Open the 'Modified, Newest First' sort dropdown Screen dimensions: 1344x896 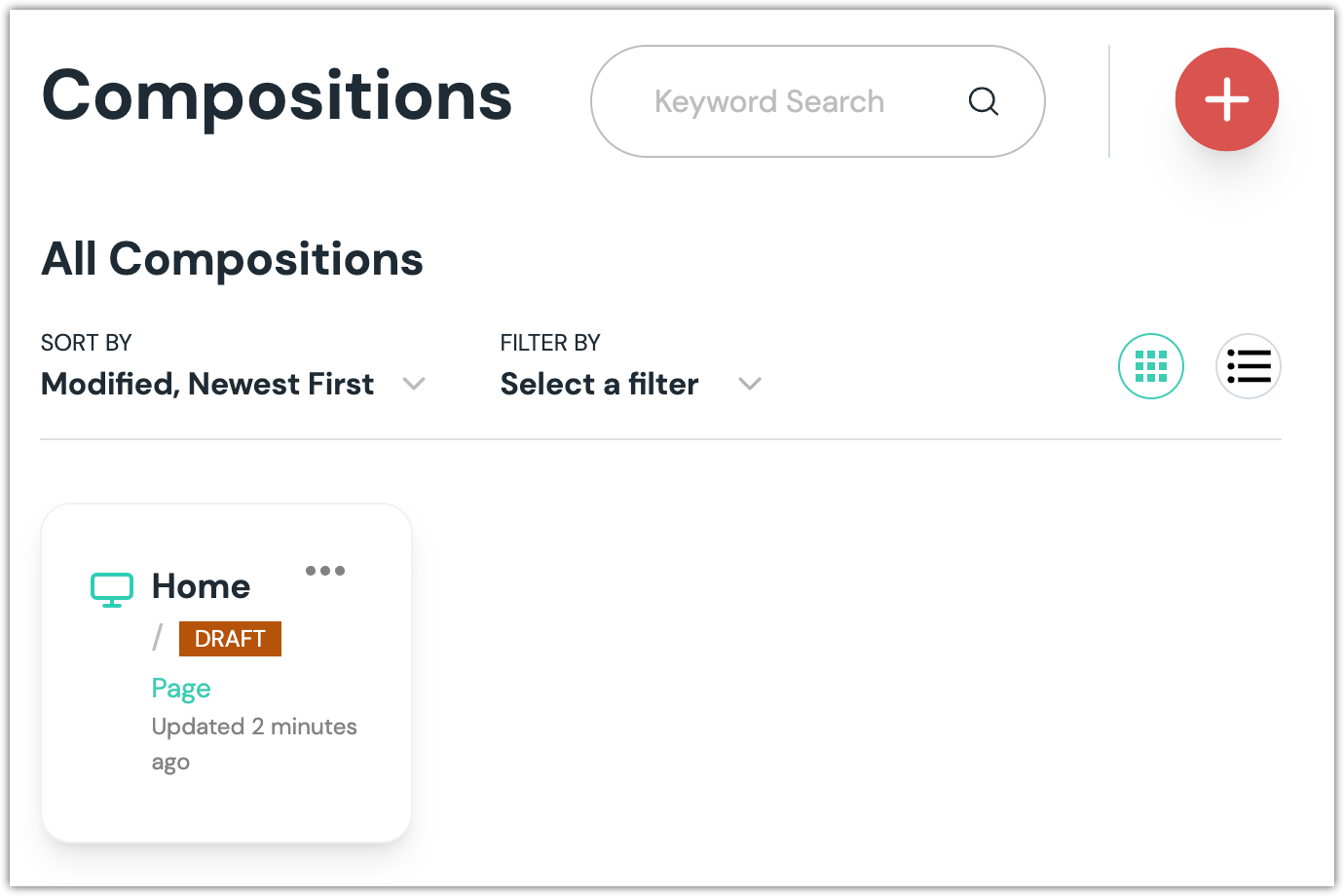pyautogui.click(x=207, y=384)
